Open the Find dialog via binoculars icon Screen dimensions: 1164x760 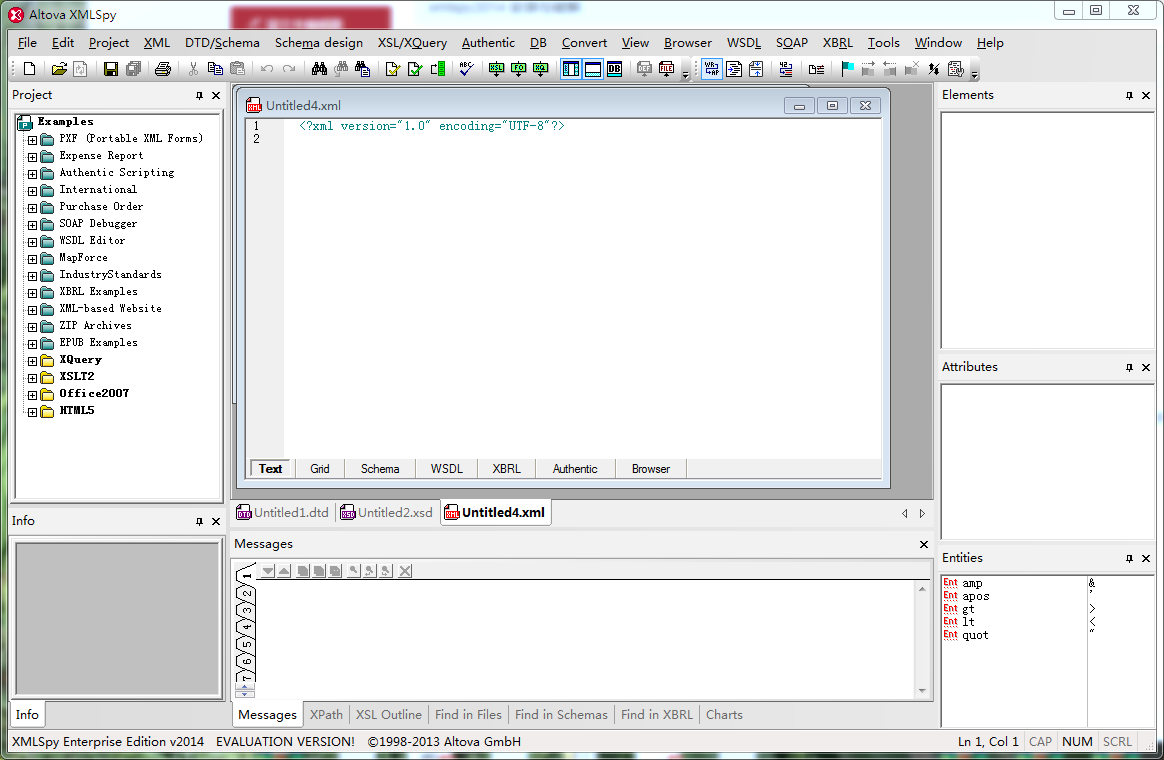pyautogui.click(x=319, y=68)
